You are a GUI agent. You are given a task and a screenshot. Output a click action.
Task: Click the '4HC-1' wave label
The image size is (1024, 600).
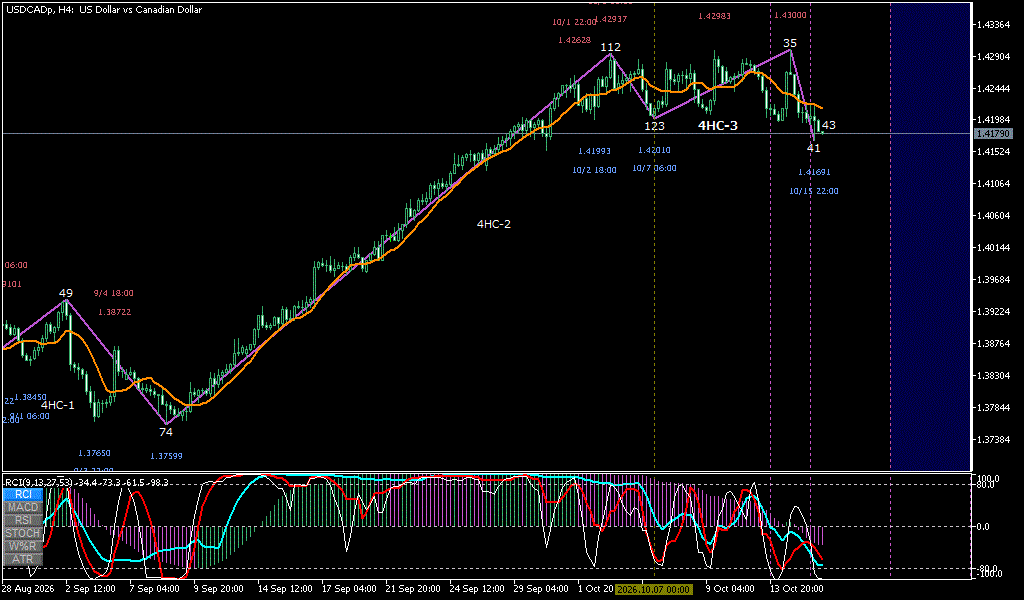pos(57,405)
